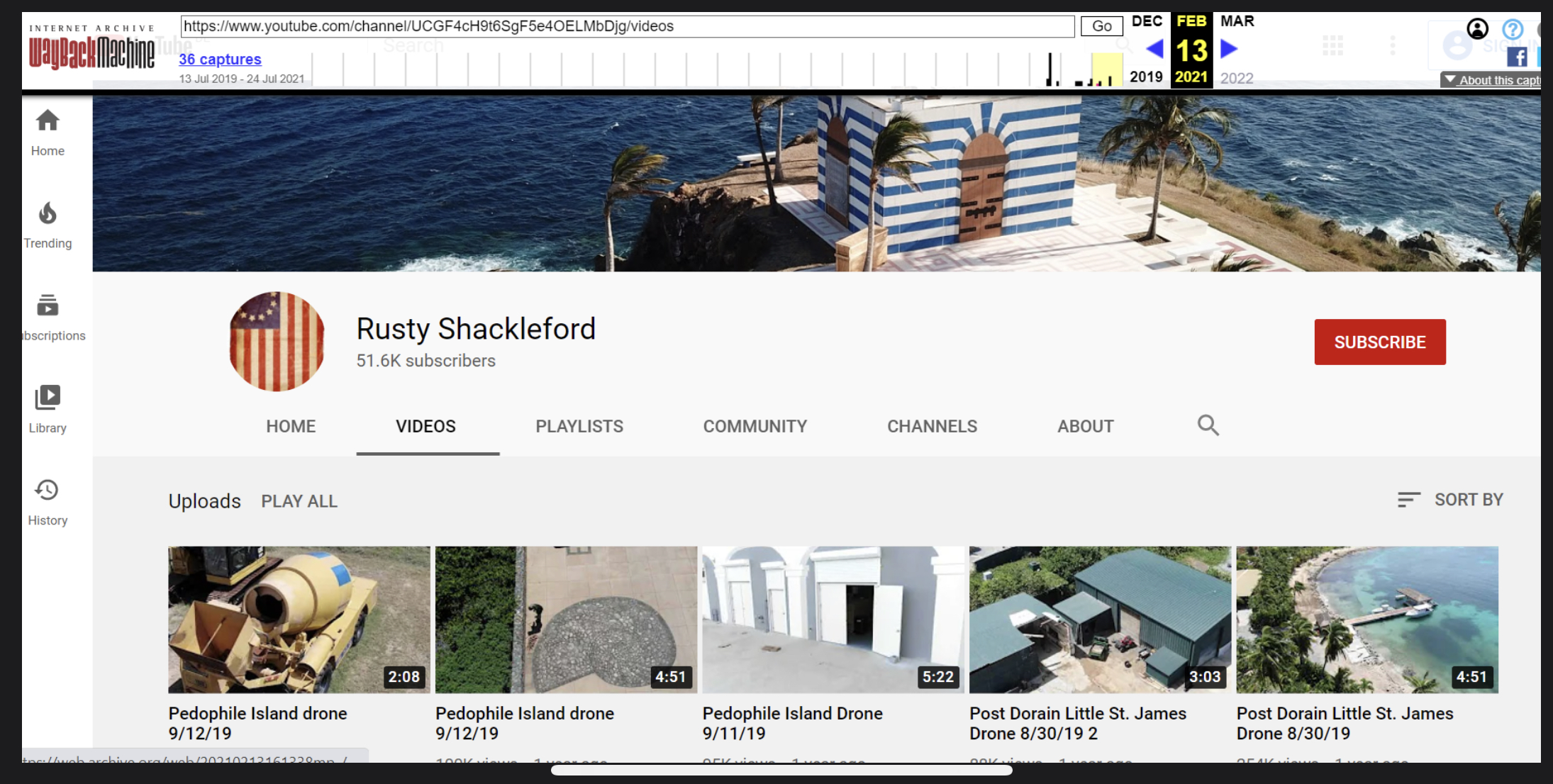1553x784 pixels.
Task: Open the CHANNELS tab
Action: [932, 426]
